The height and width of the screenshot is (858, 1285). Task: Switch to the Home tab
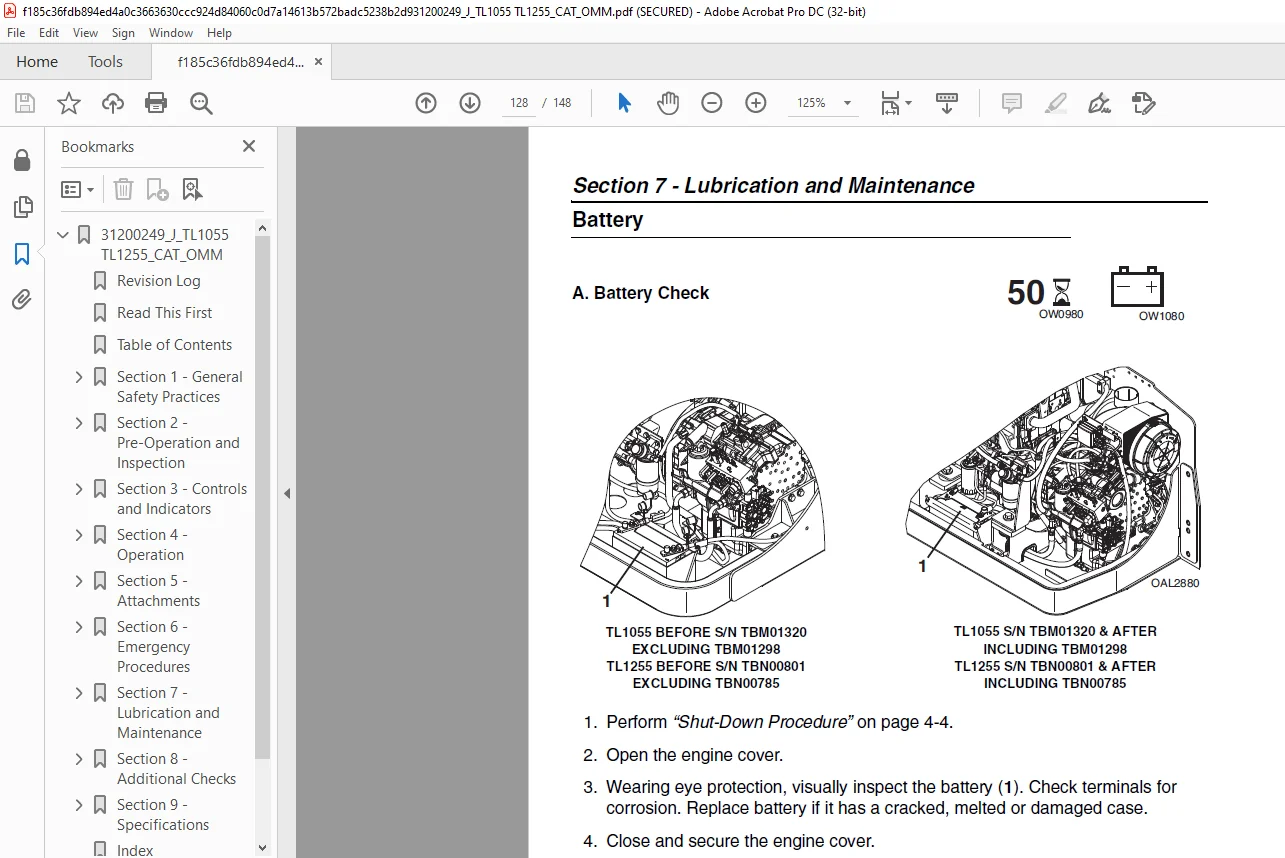[37, 62]
